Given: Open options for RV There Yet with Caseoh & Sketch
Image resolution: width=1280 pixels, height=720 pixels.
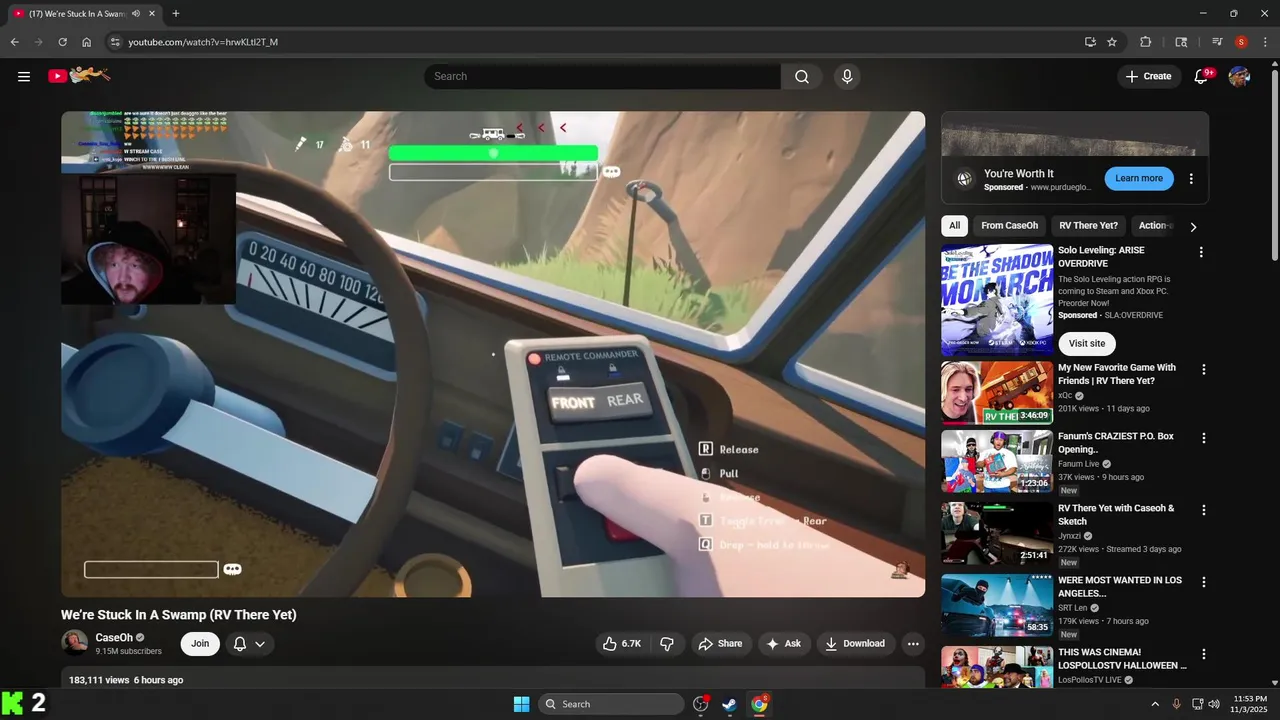Looking at the screenshot, I should 1203,510.
